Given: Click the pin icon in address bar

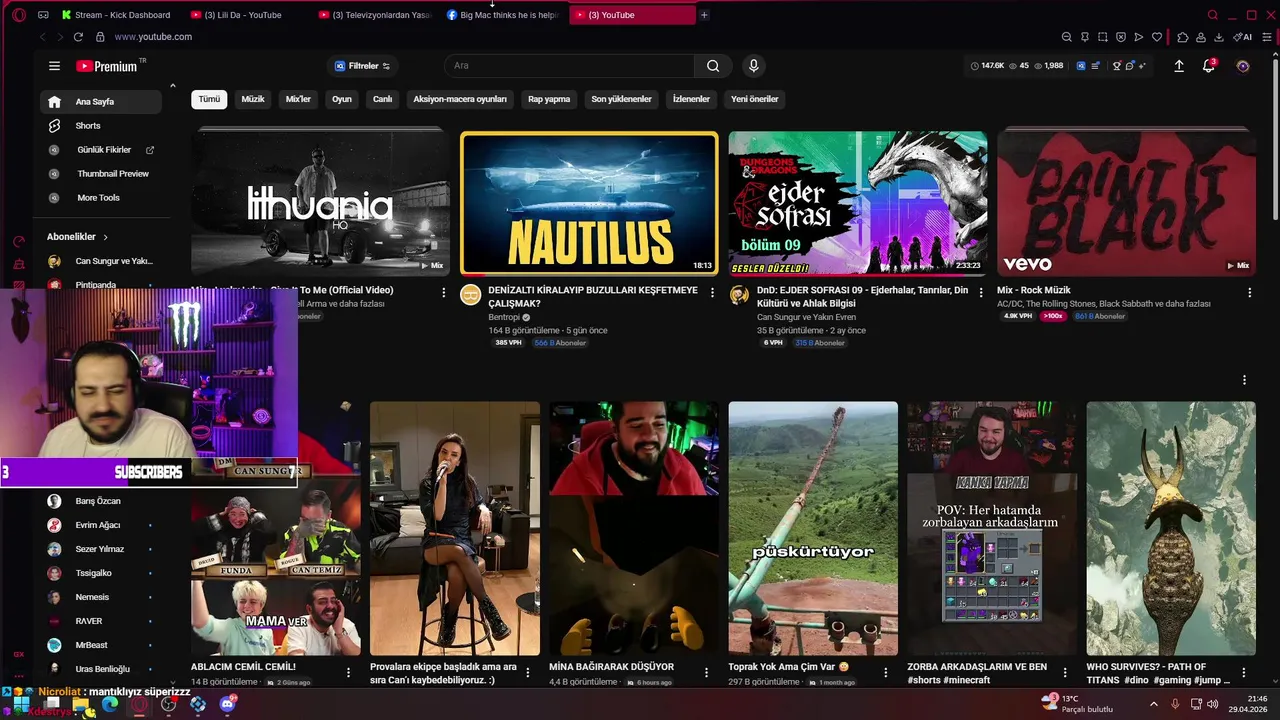Looking at the screenshot, I should (x=1084, y=37).
